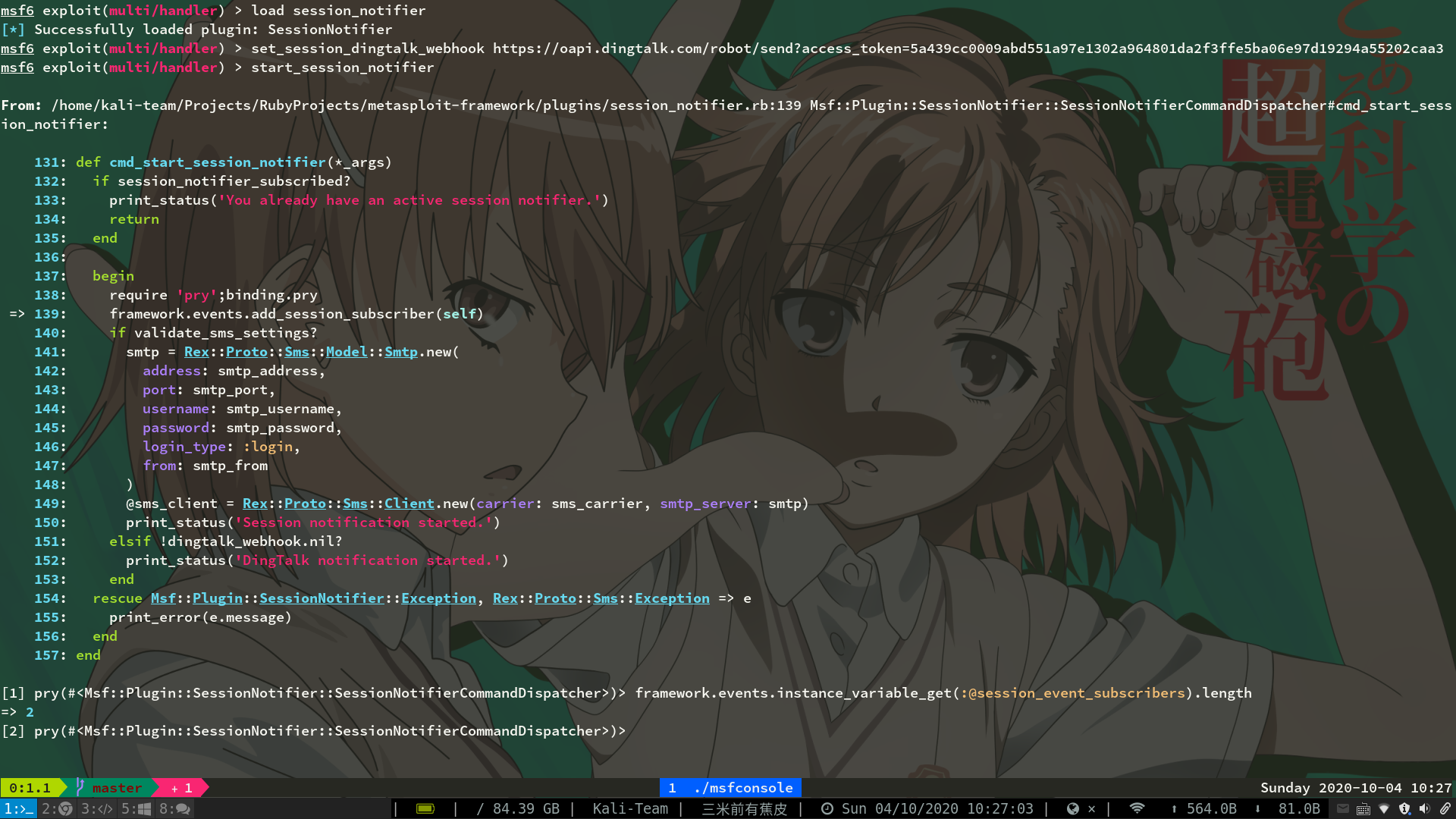The height and width of the screenshot is (819, 1456).
Task: Open the network tray icon
Action: (x=1384, y=809)
